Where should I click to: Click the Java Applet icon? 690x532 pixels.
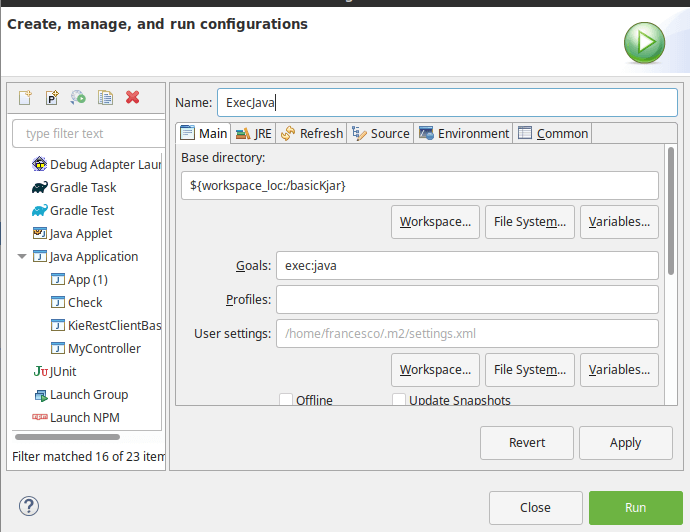(x=40, y=233)
